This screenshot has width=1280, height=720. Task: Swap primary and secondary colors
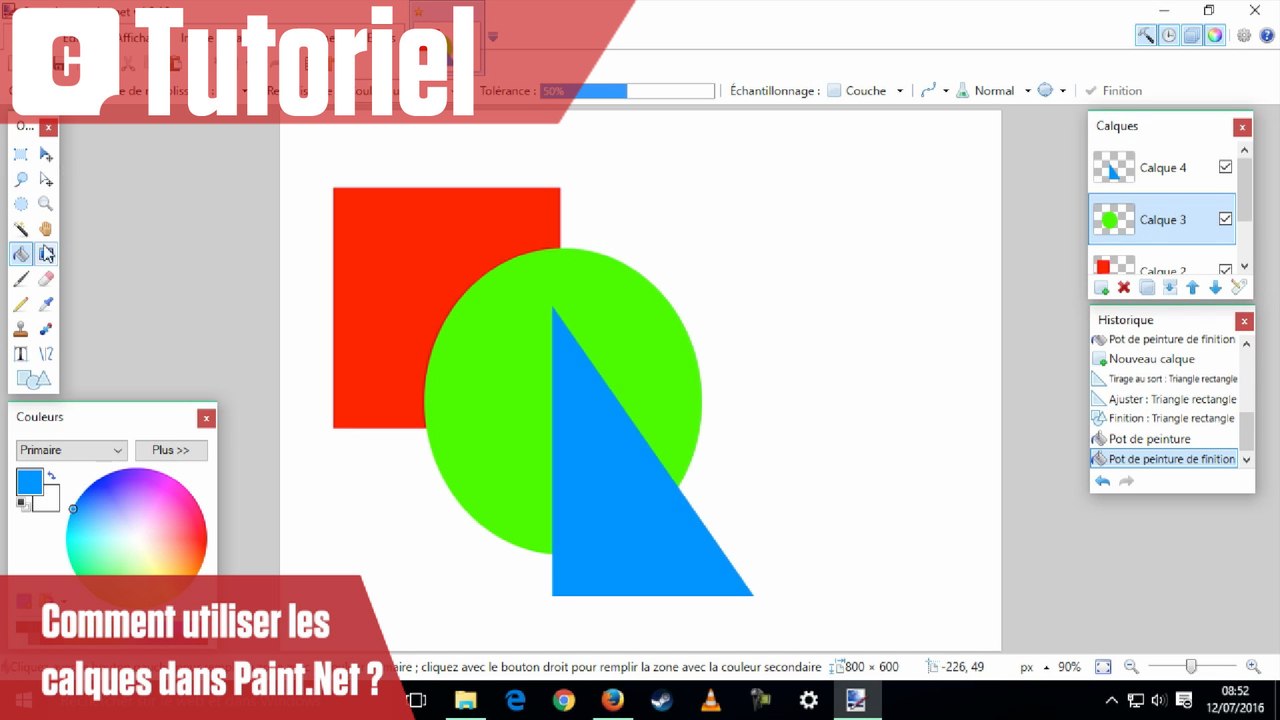(52, 476)
